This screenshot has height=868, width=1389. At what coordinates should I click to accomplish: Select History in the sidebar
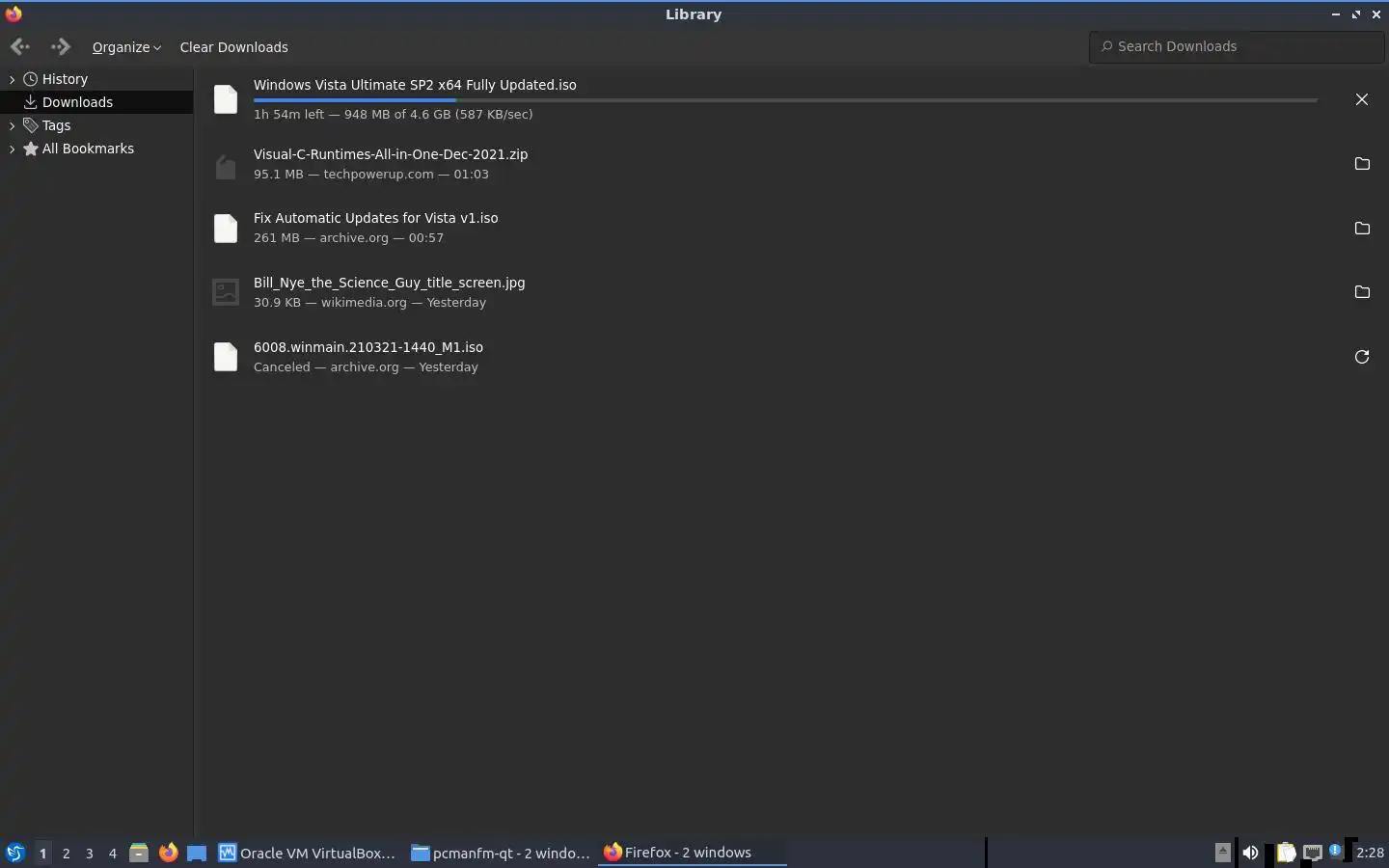point(65,79)
